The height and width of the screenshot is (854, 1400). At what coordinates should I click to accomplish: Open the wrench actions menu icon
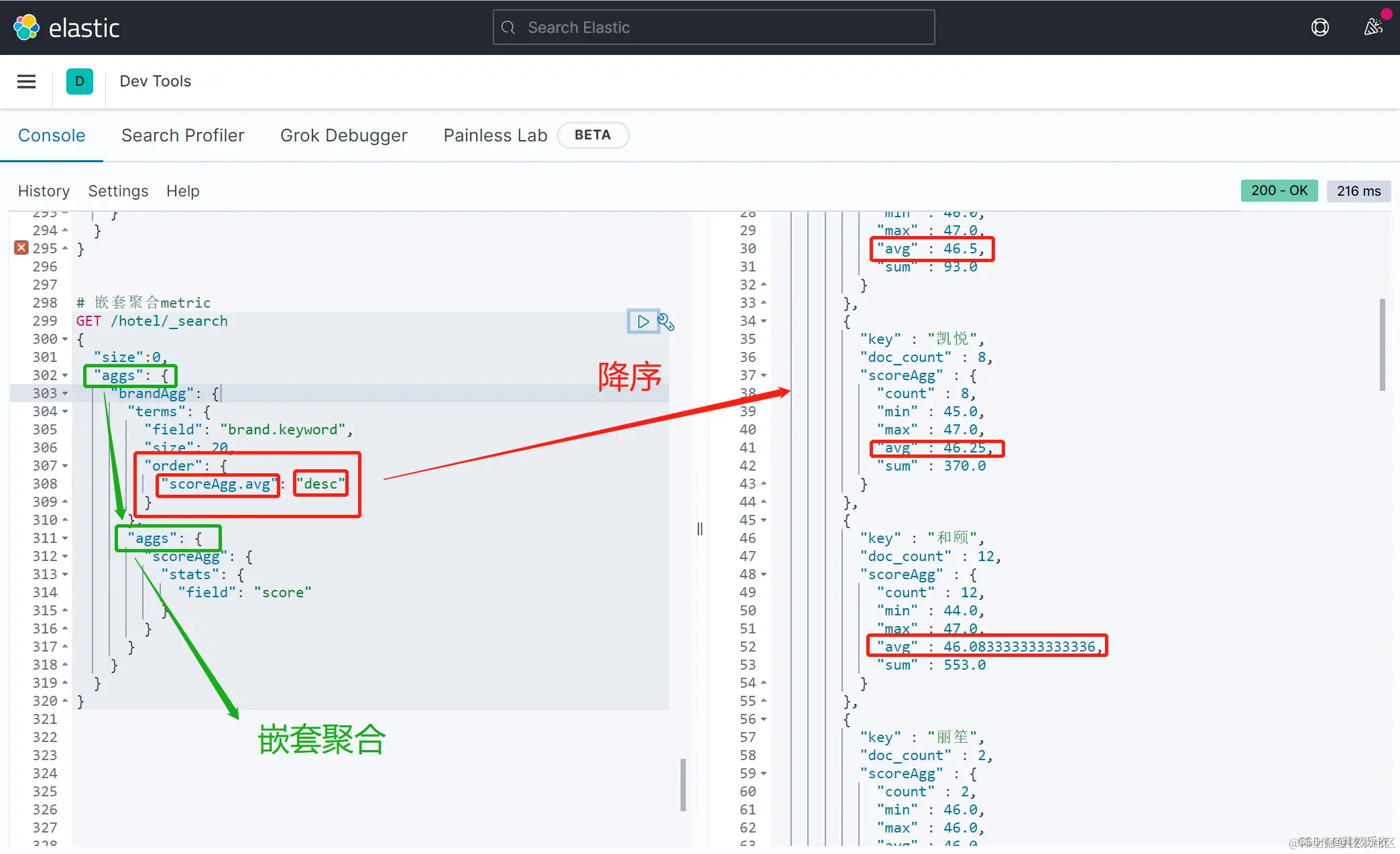click(666, 322)
